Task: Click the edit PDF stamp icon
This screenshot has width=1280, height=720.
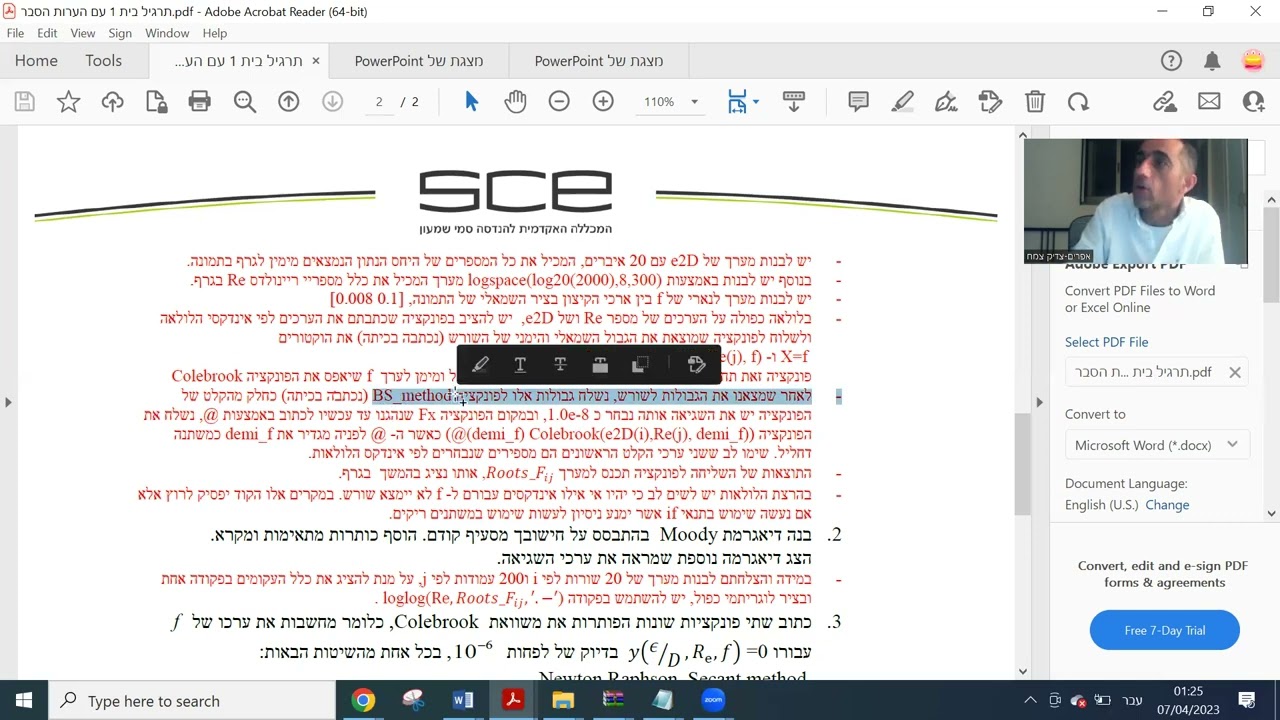Action: tap(990, 101)
